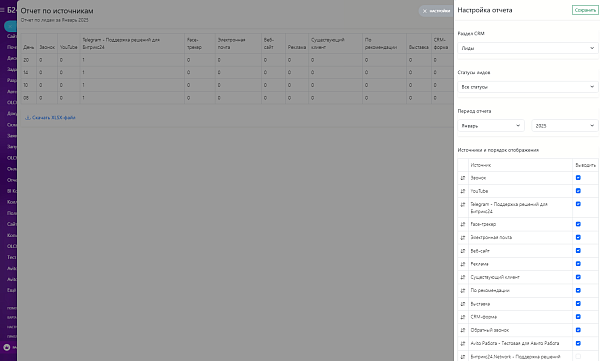The image size is (600, 361).
Task: Open the report month dropdown
Action: [x=491, y=126]
